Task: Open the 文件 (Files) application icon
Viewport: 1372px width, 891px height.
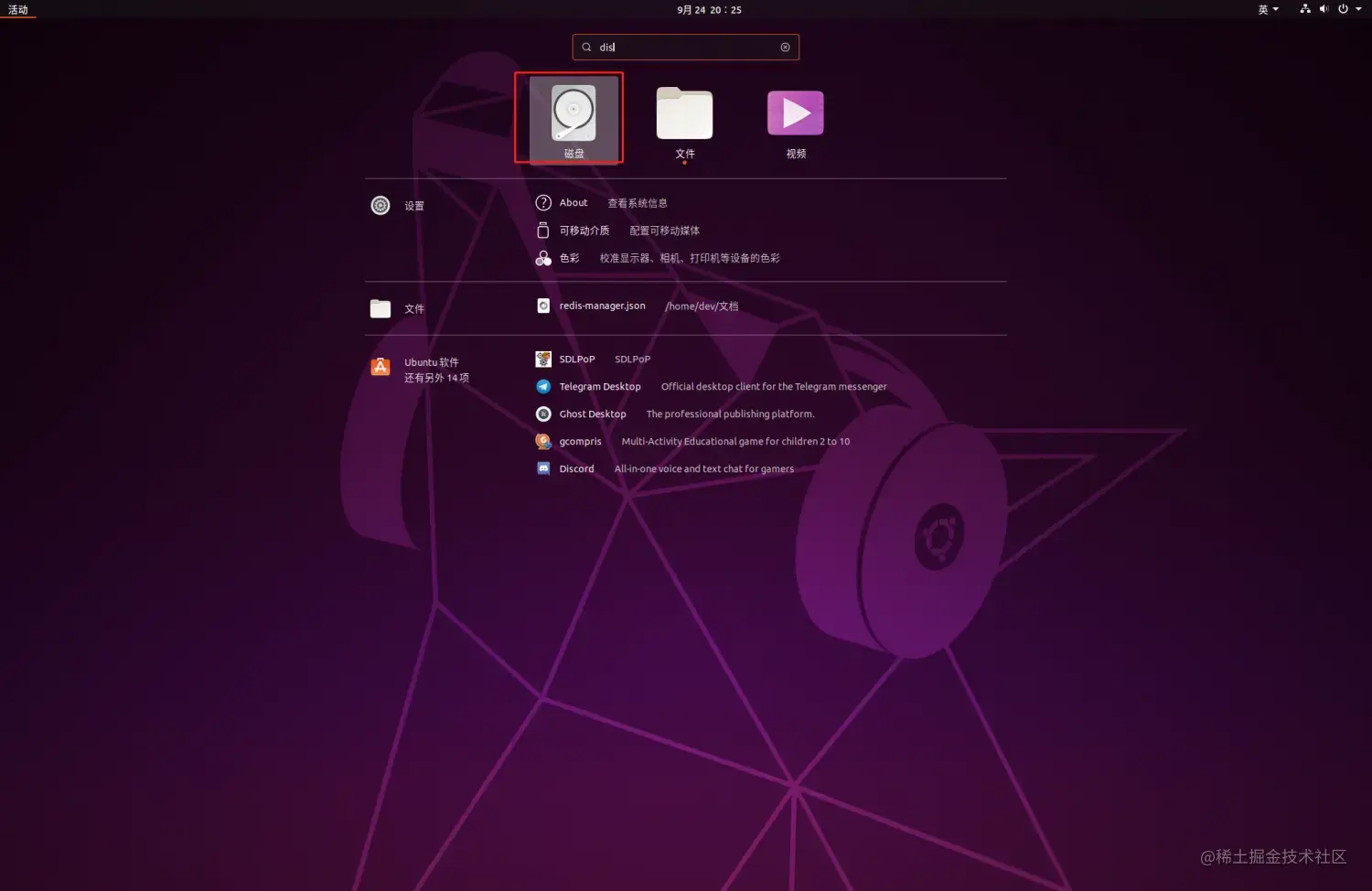Action: pos(684,113)
